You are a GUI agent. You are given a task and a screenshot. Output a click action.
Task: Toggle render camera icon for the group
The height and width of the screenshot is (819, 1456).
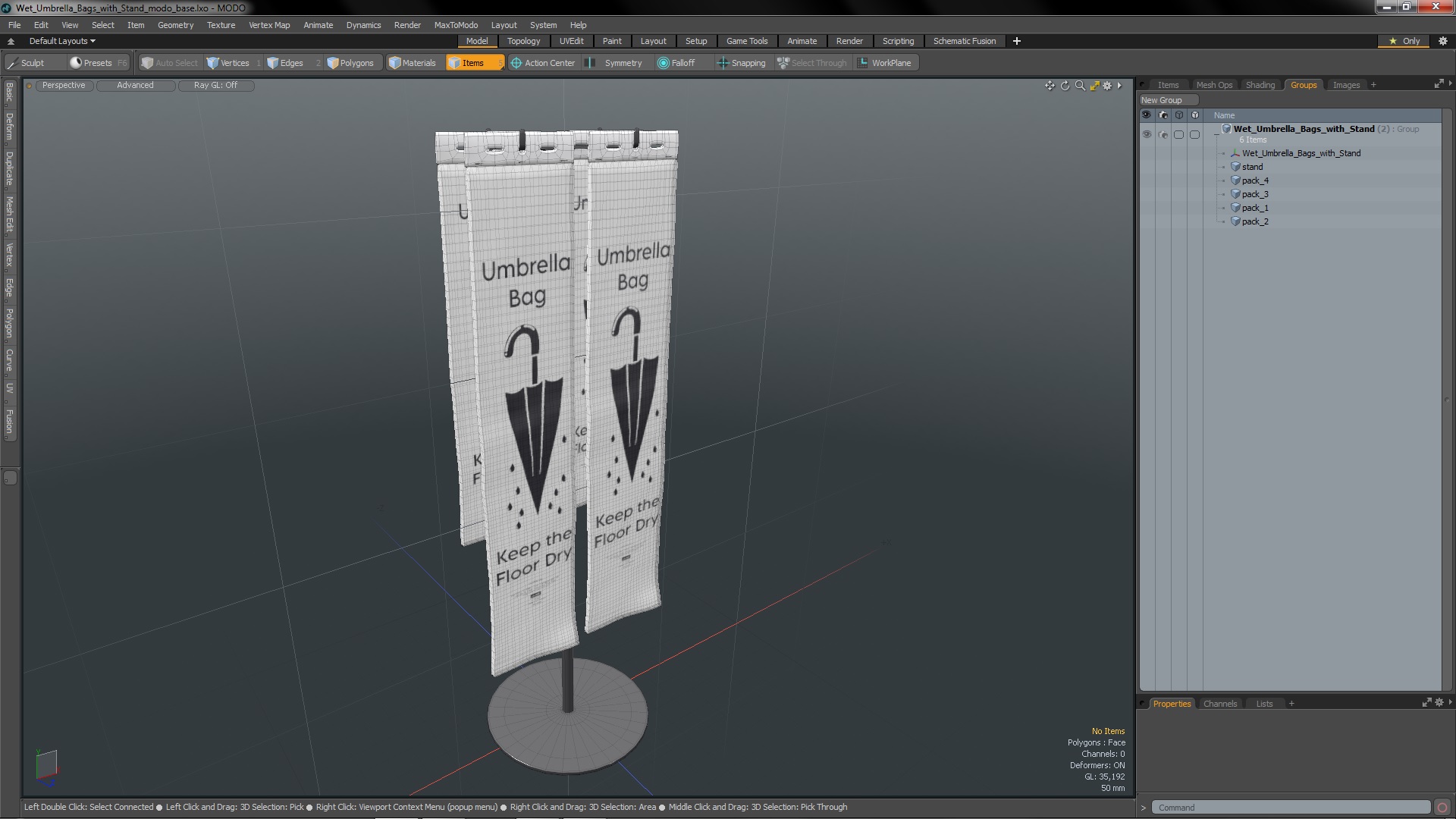pos(1163,134)
